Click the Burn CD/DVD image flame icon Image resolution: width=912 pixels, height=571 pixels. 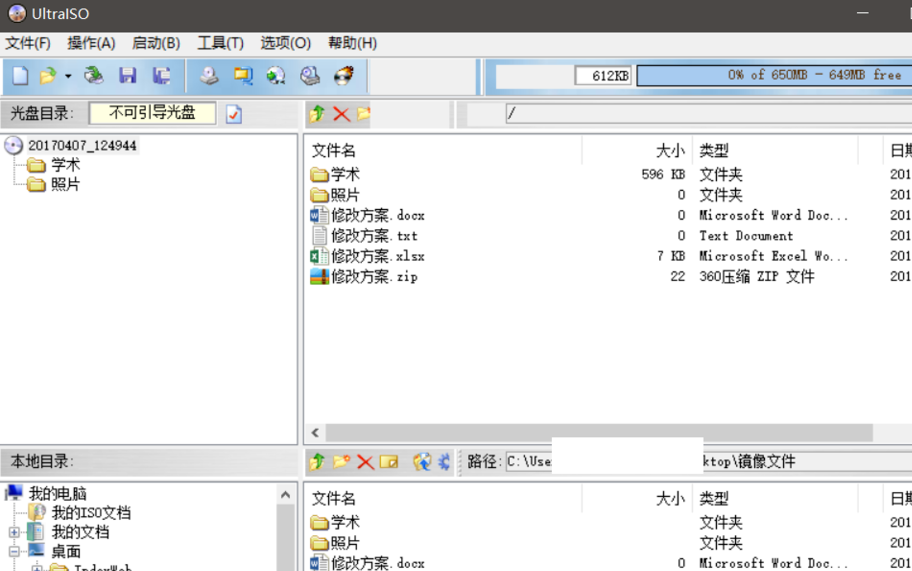pyautogui.click(x=343, y=76)
